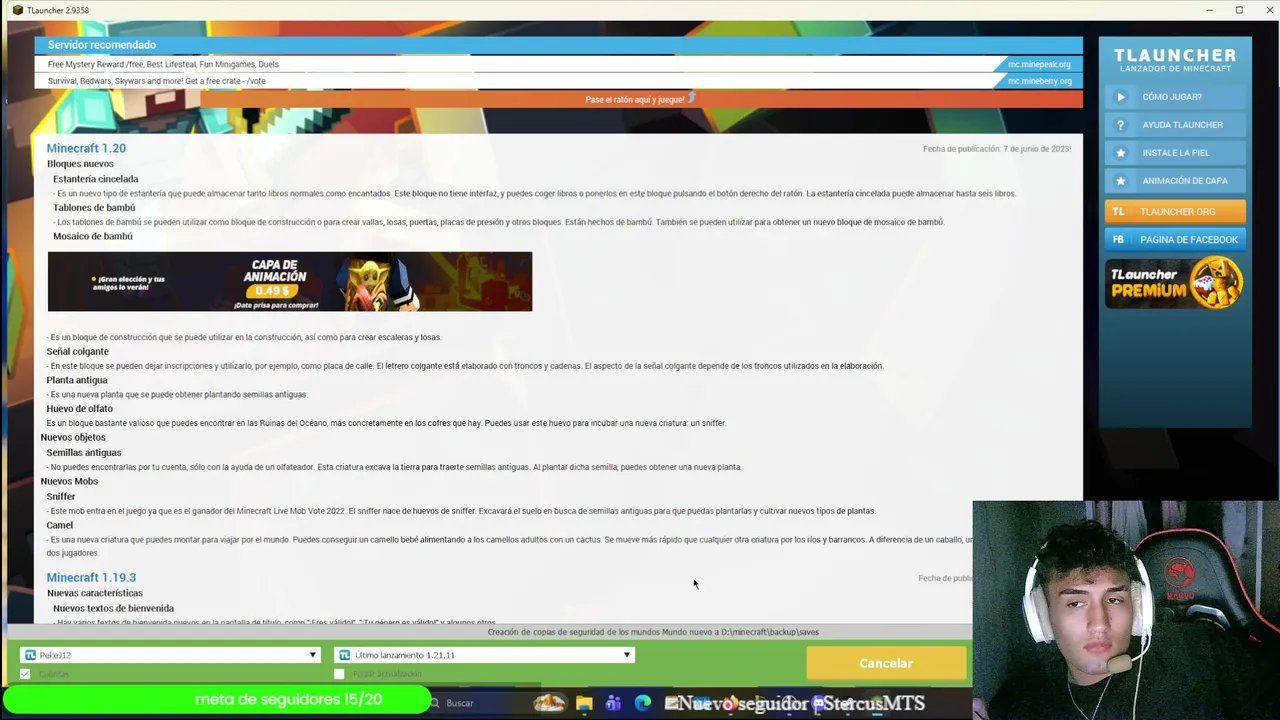This screenshot has width=1280, height=720.
Task: Click the Cancelar button
Action: tap(886, 663)
